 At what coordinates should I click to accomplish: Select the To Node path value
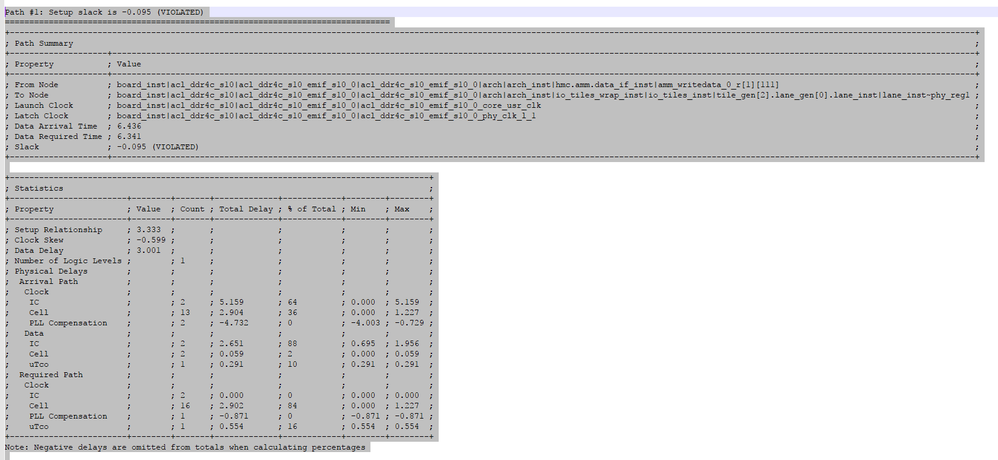point(543,95)
